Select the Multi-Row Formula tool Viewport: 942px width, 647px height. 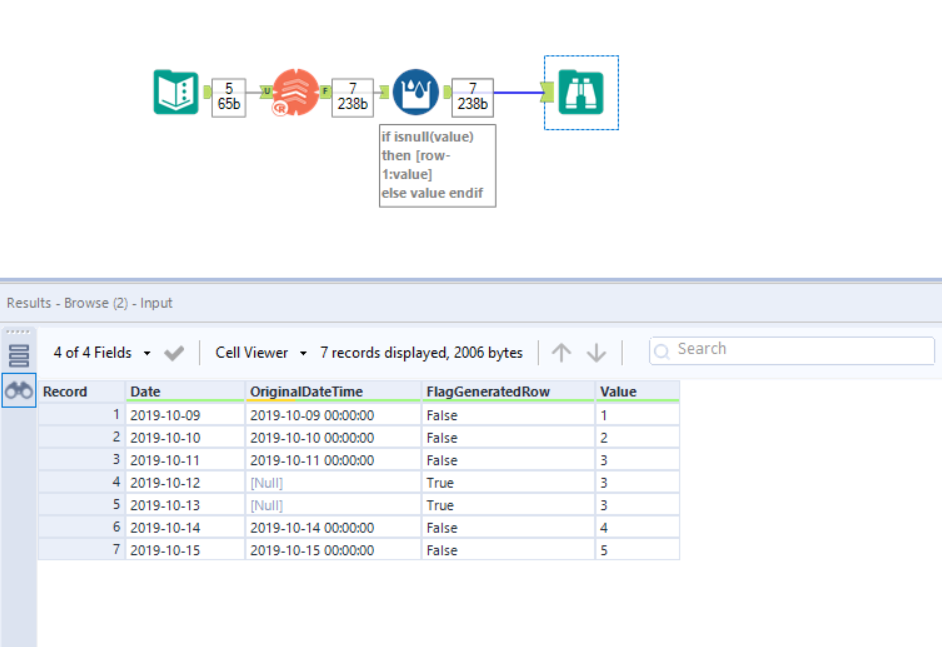click(416, 92)
